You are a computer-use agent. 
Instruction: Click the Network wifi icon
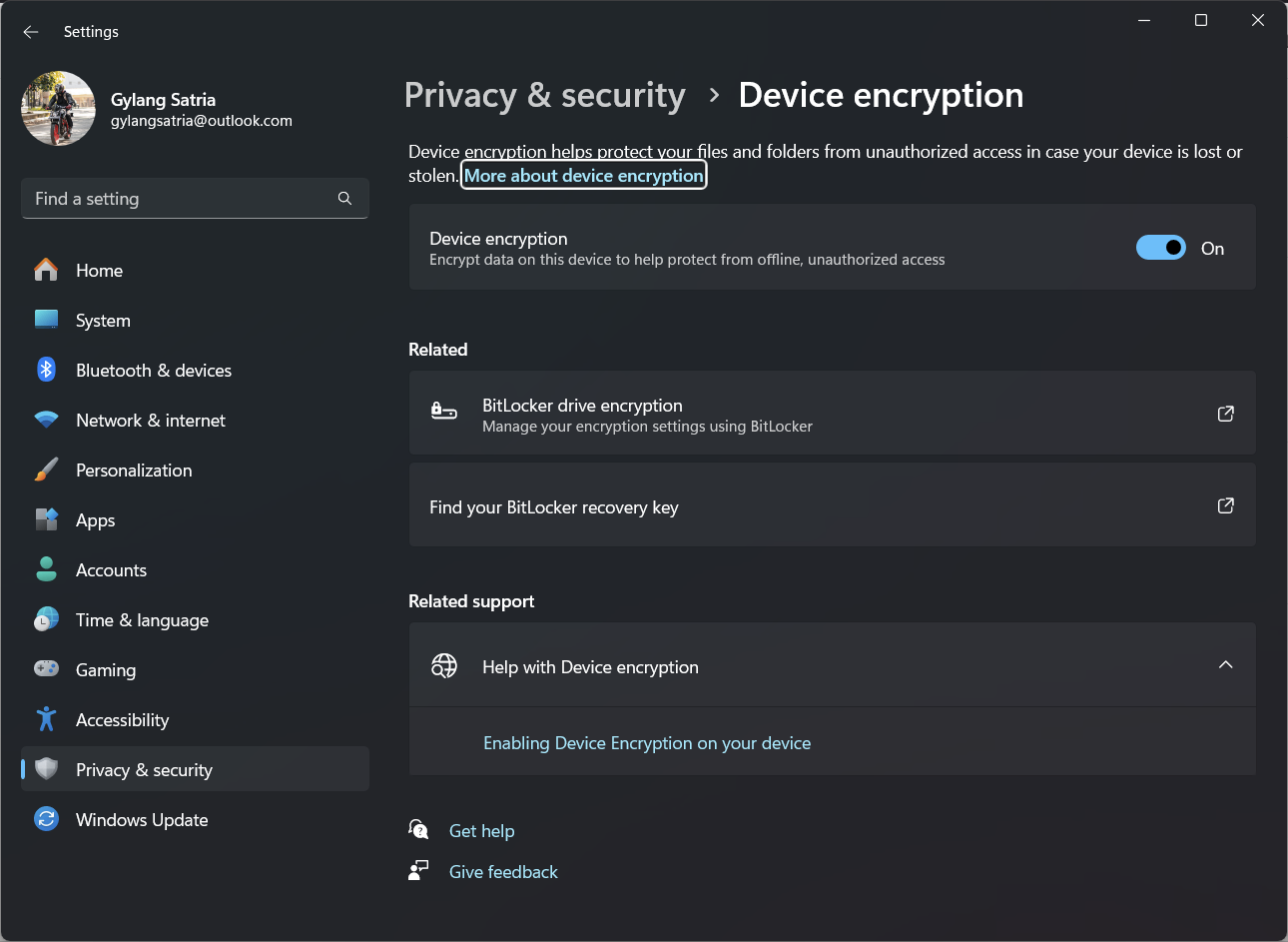click(x=46, y=420)
